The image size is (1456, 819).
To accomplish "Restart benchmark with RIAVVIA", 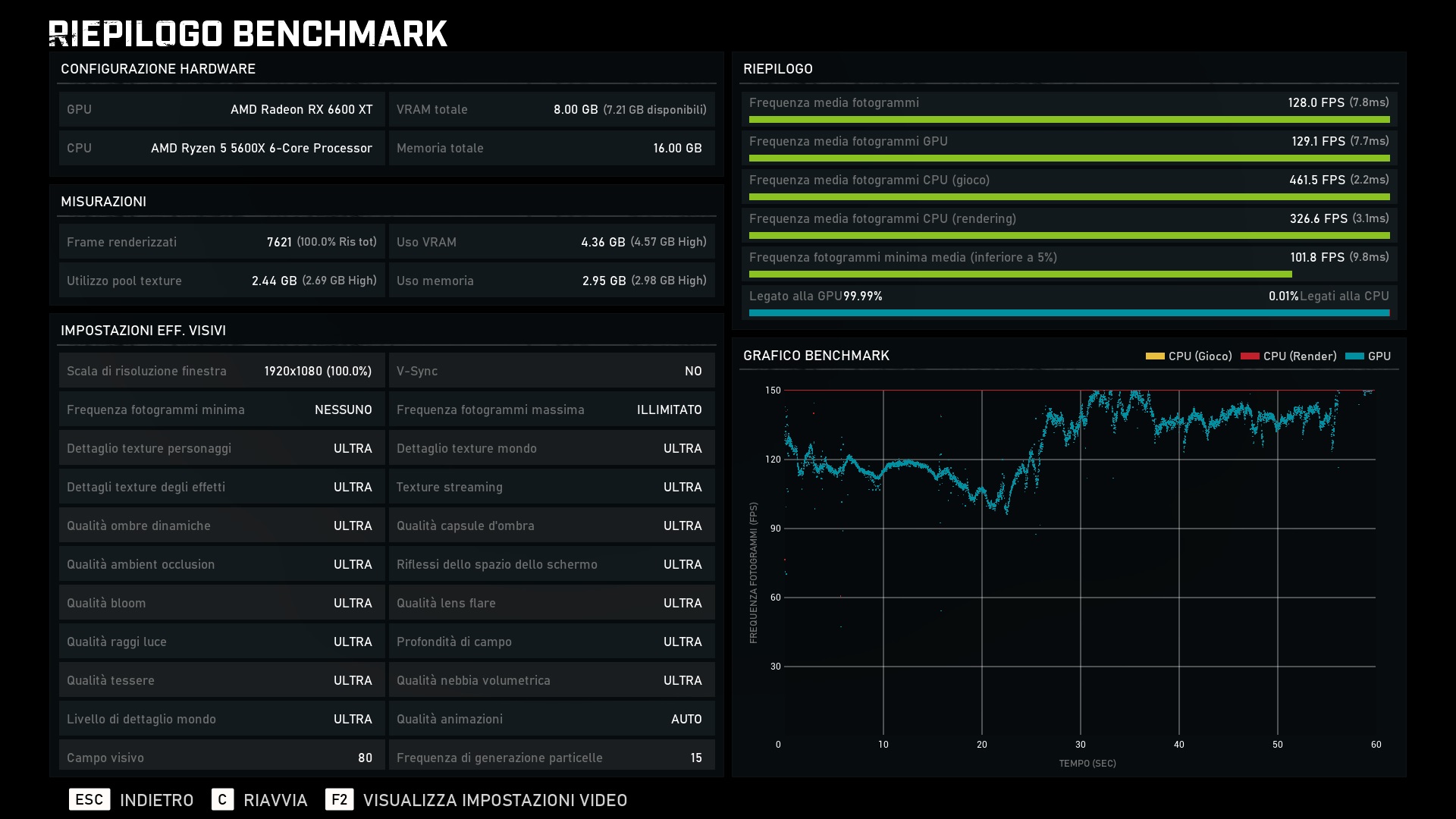I will pyautogui.click(x=275, y=800).
